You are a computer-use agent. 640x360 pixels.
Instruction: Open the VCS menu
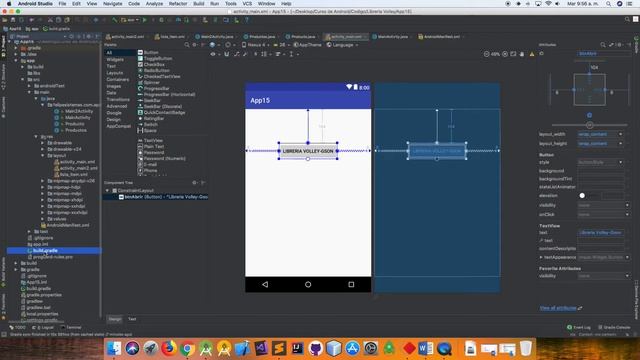[247, 4]
